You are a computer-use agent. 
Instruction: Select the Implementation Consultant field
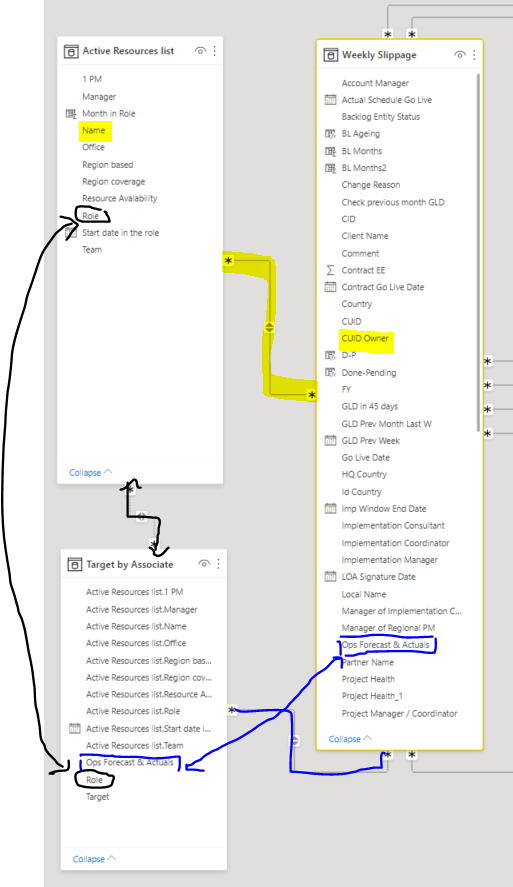click(393, 526)
